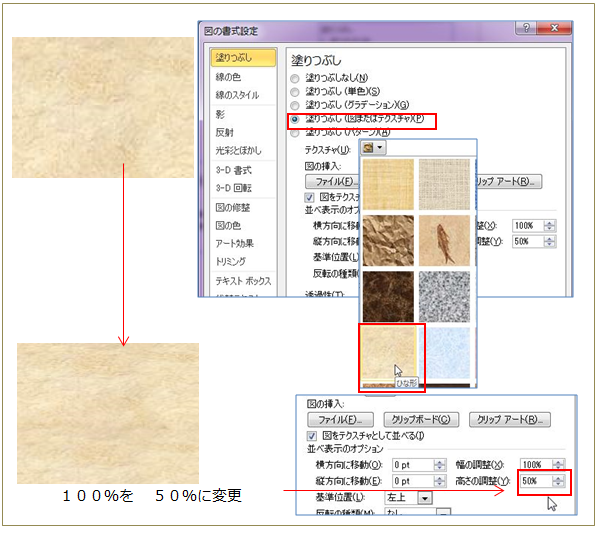Choose the dark brown walnut texture

pos(388,297)
